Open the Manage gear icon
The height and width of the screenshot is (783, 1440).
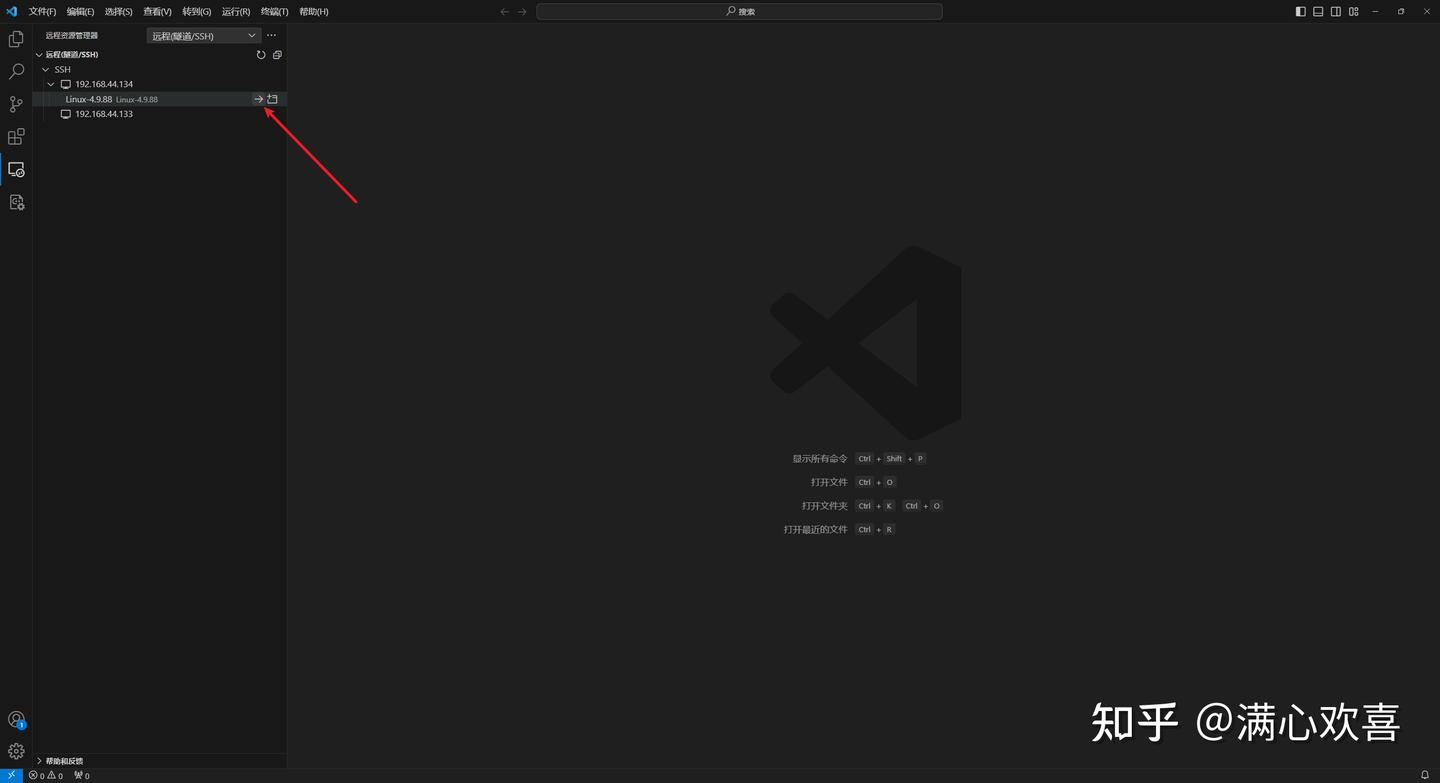[16, 751]
